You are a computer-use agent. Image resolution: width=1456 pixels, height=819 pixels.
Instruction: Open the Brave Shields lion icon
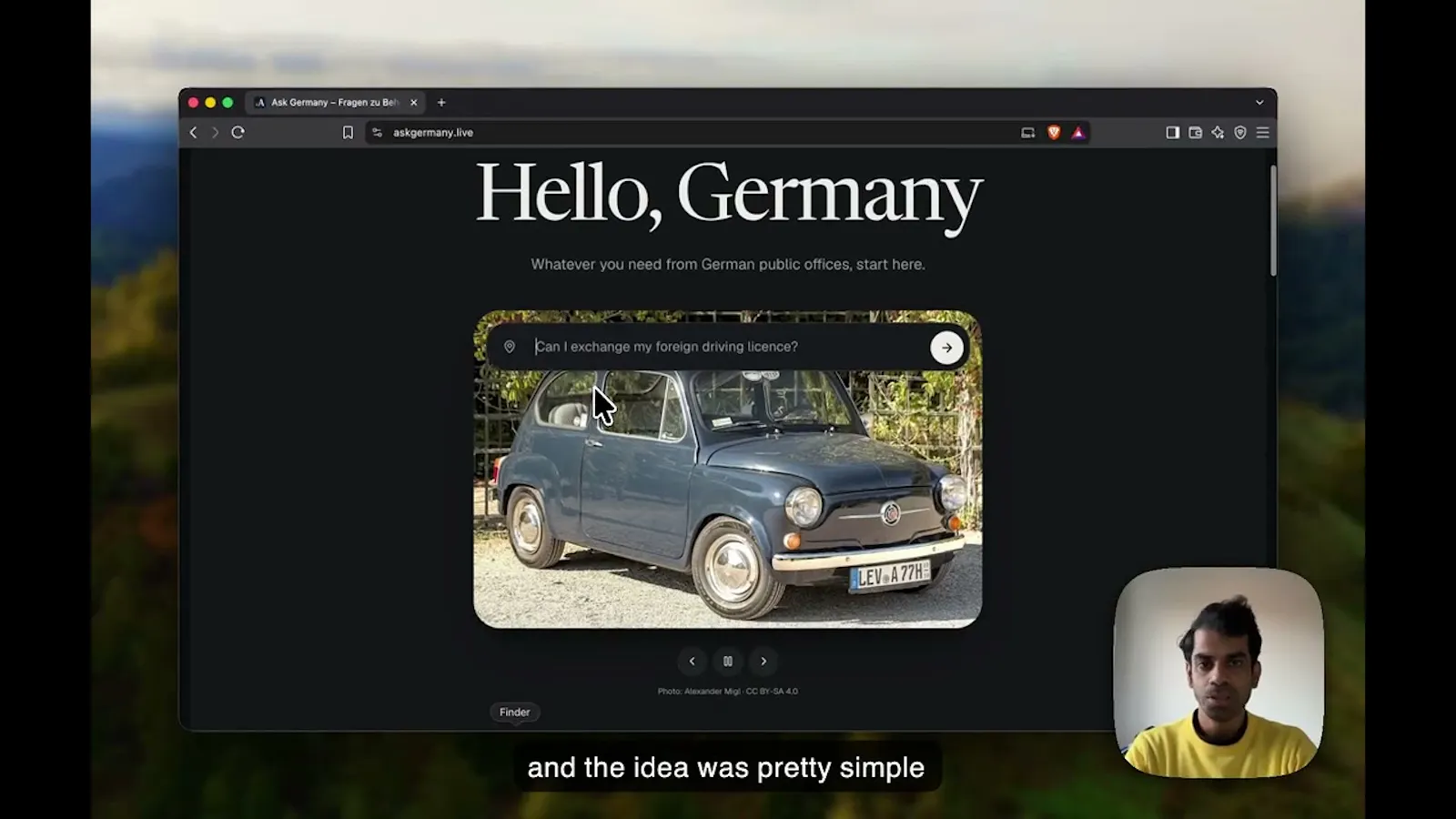pos(1054,133)
